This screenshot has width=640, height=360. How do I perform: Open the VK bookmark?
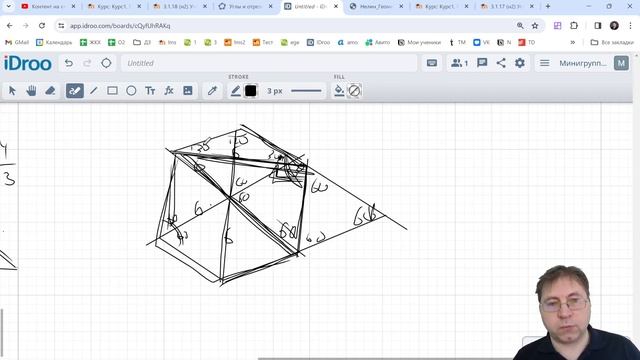pyautogui.click(x=482, y=42)
